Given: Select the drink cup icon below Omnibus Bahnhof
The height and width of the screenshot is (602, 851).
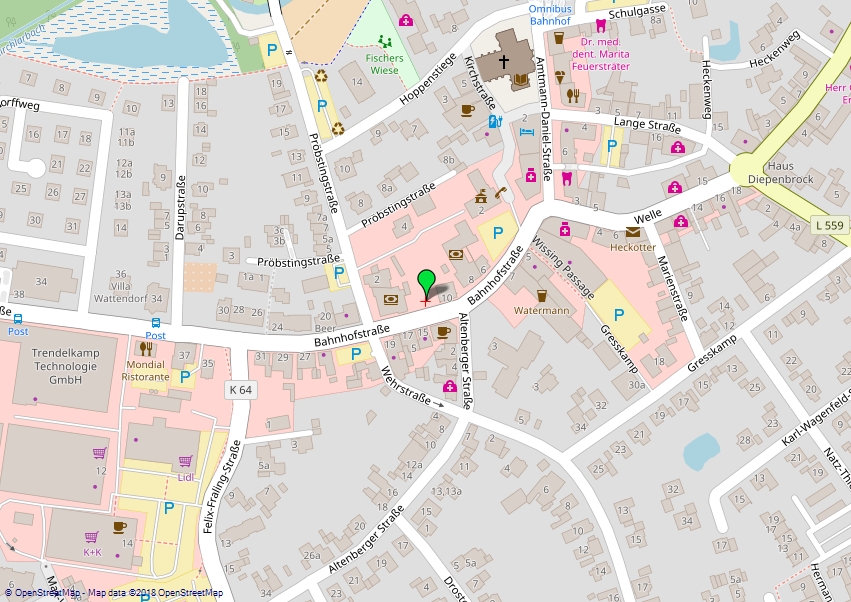Looking at the screenshot, I should click(558, 37).
